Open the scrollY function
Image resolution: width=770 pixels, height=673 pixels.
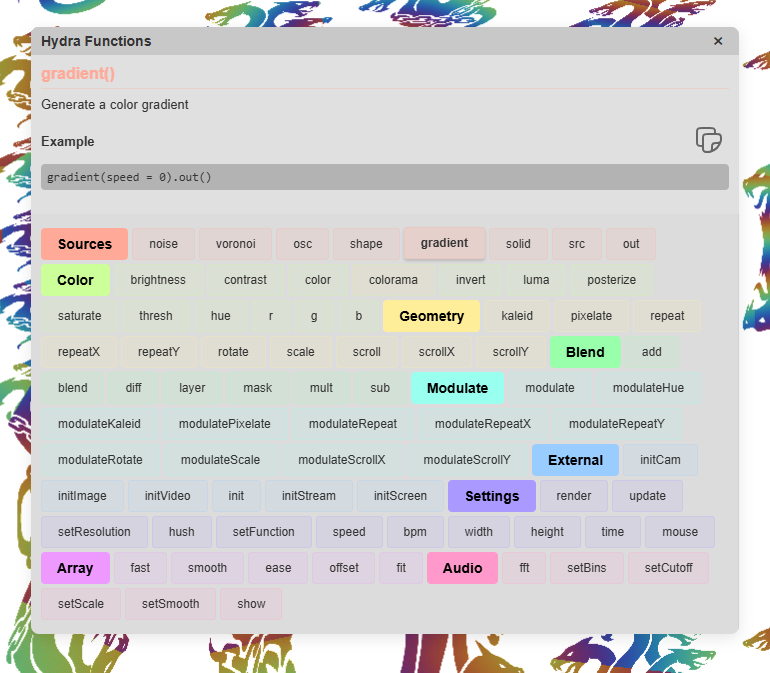[x=511, y=352]
